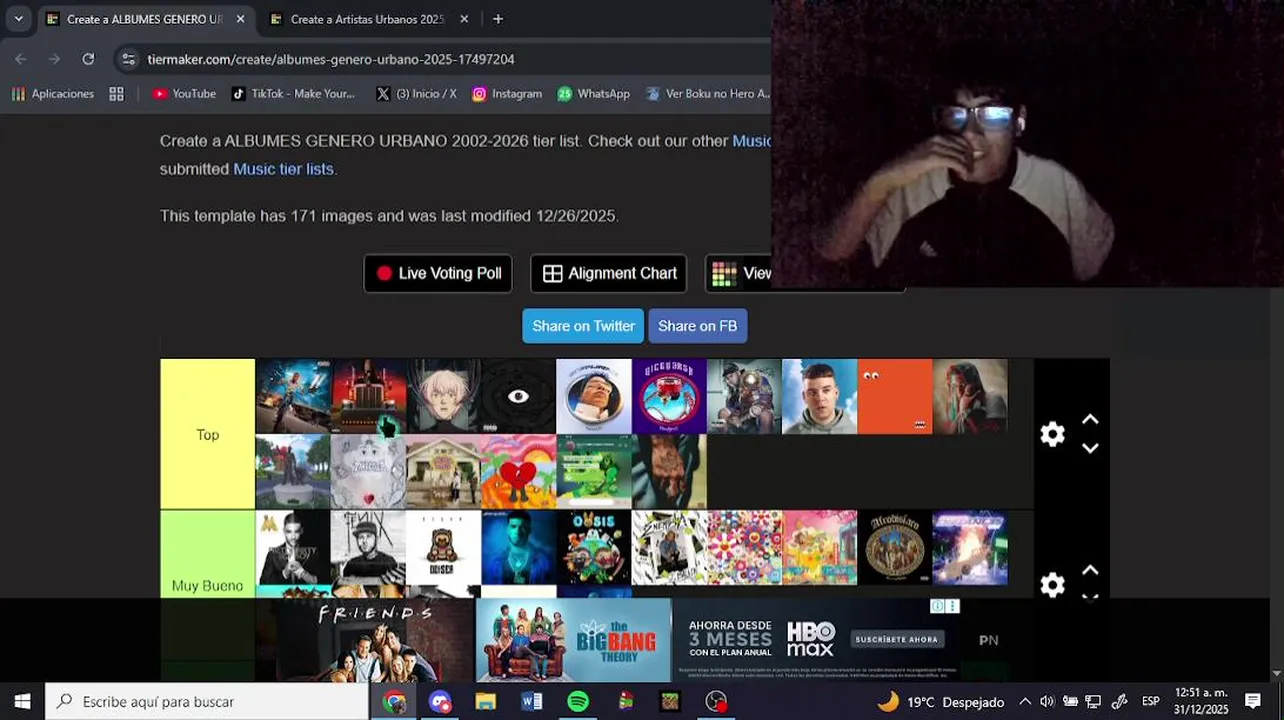Open settings gear for Top tier row
The width and height of the screenshot is (1284, 720).
point(1052,434)
